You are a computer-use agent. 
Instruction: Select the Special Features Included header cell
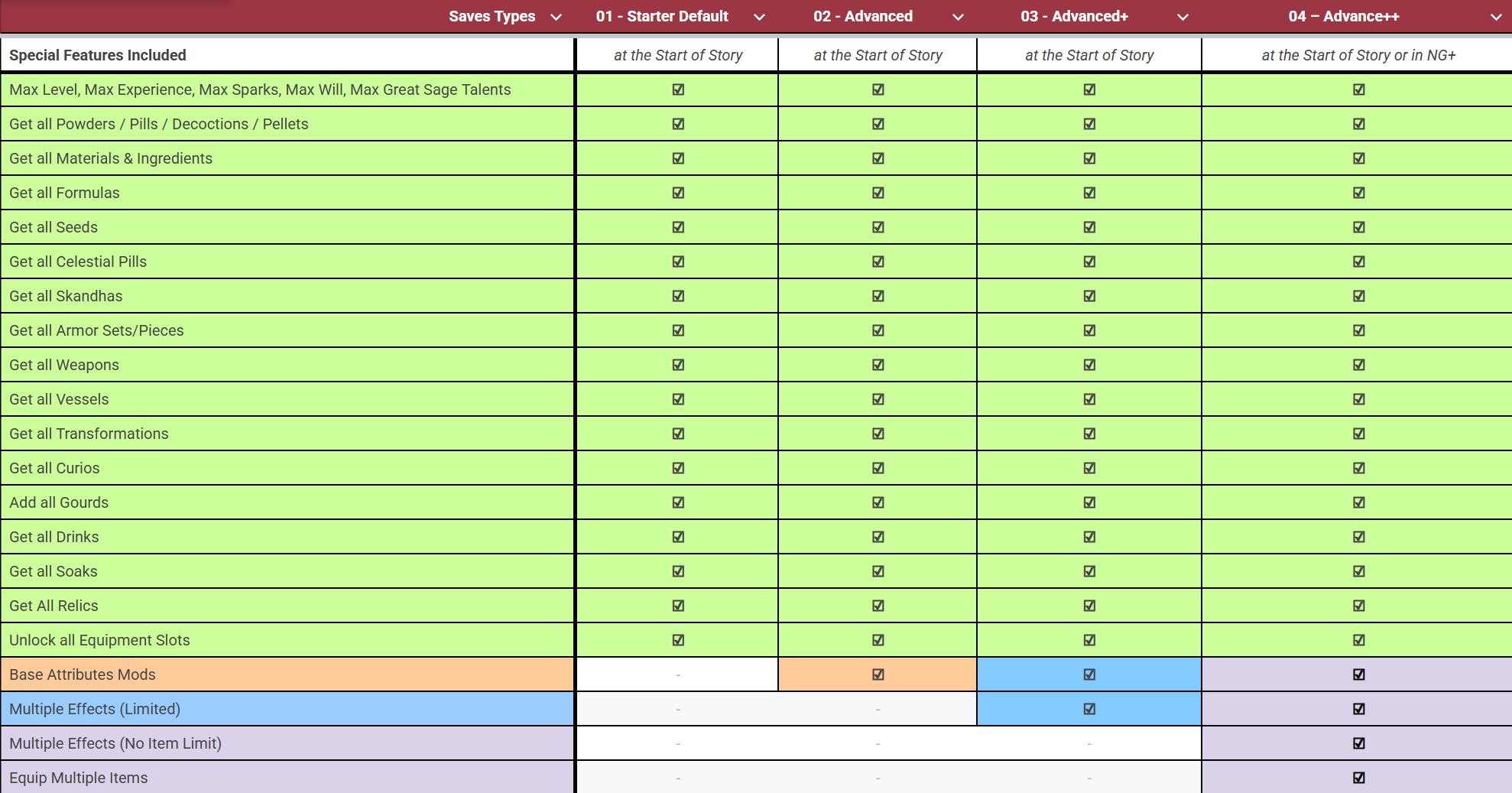click(x=287, y=55)
